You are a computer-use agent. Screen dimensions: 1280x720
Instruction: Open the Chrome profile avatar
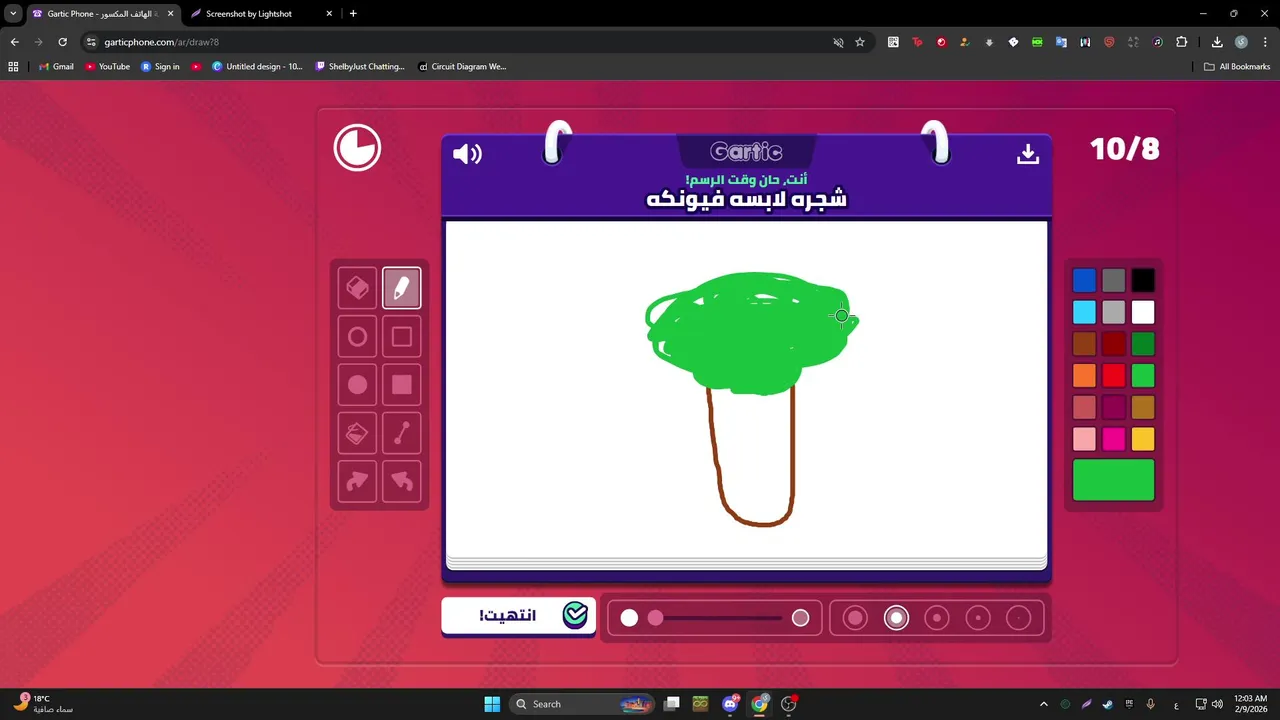1241,42
